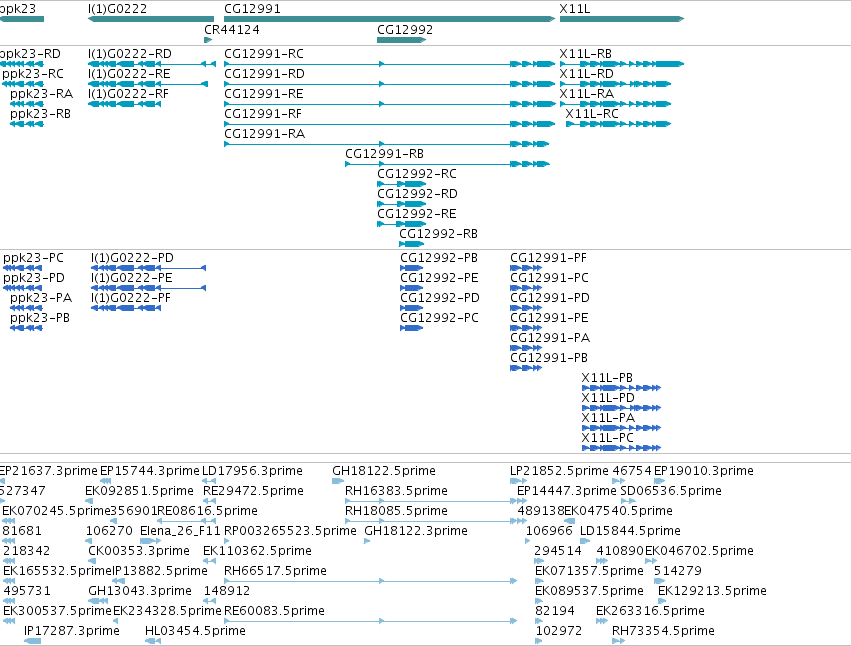Image resolution: width=851 pixels, height=646 pixels.
Task: Select protein CG12992-PE
Action: [x=411, y=288]
